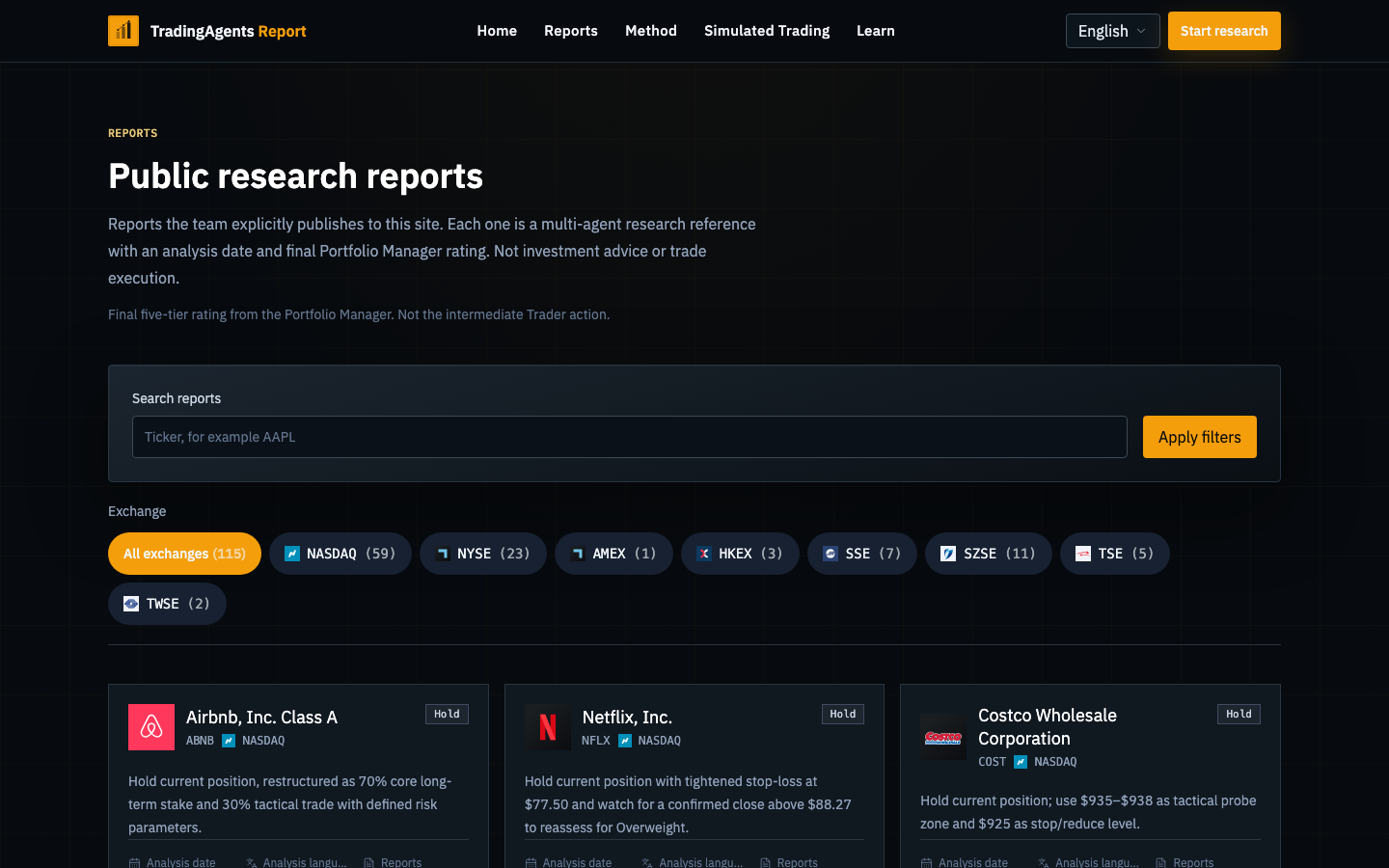Screen dimensions: 1389x868
Task: Click the Hold badge on Netflix card
Action: (x=843, y=714)
